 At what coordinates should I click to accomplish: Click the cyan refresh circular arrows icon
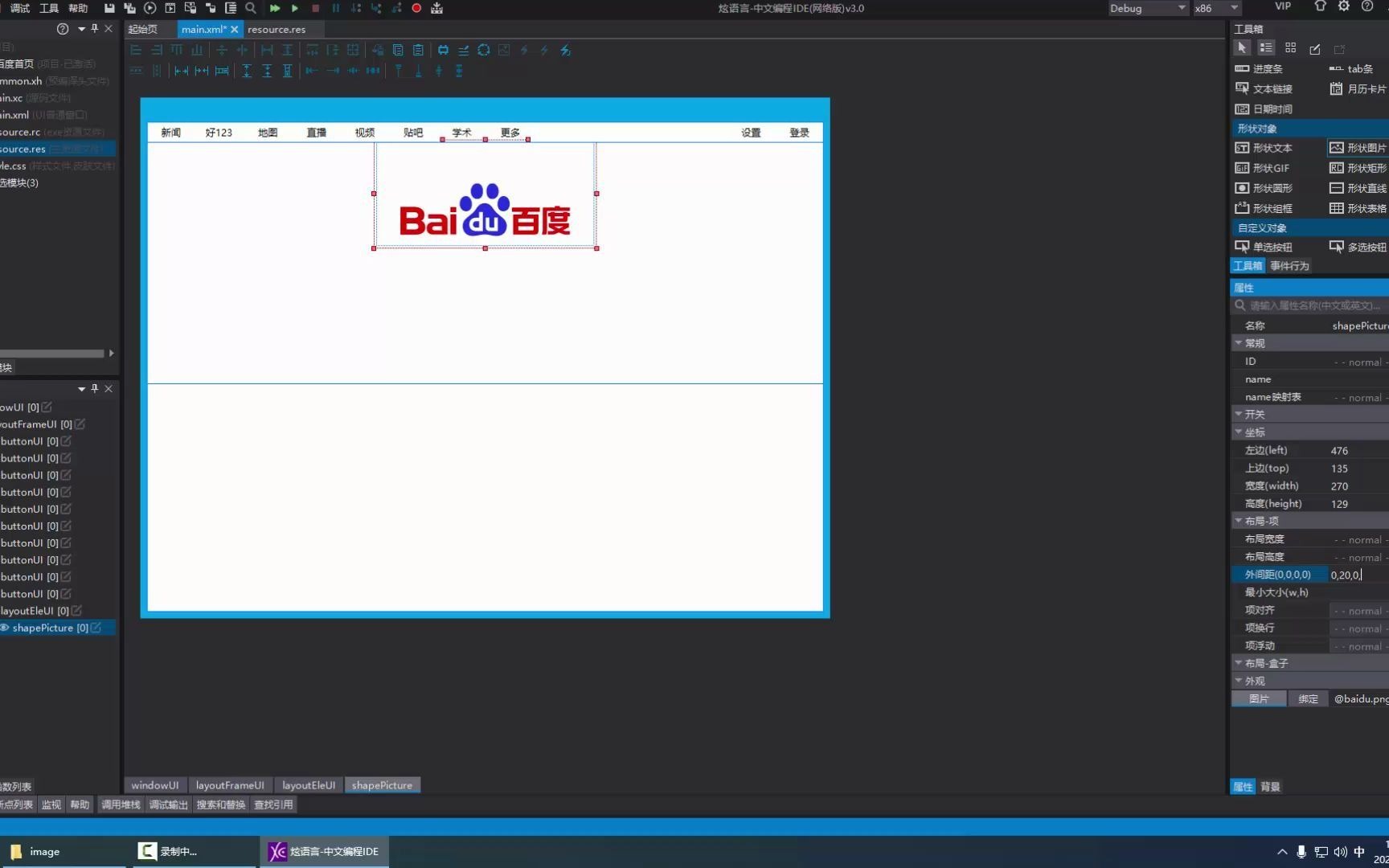(x=484, y=50)
